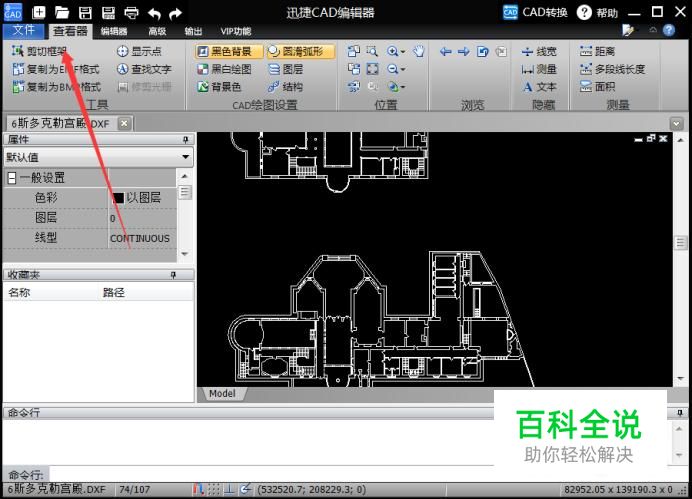Click open folder icon in title bar
The width and height of the screenshot is (692, 499).
coord(62,12)
